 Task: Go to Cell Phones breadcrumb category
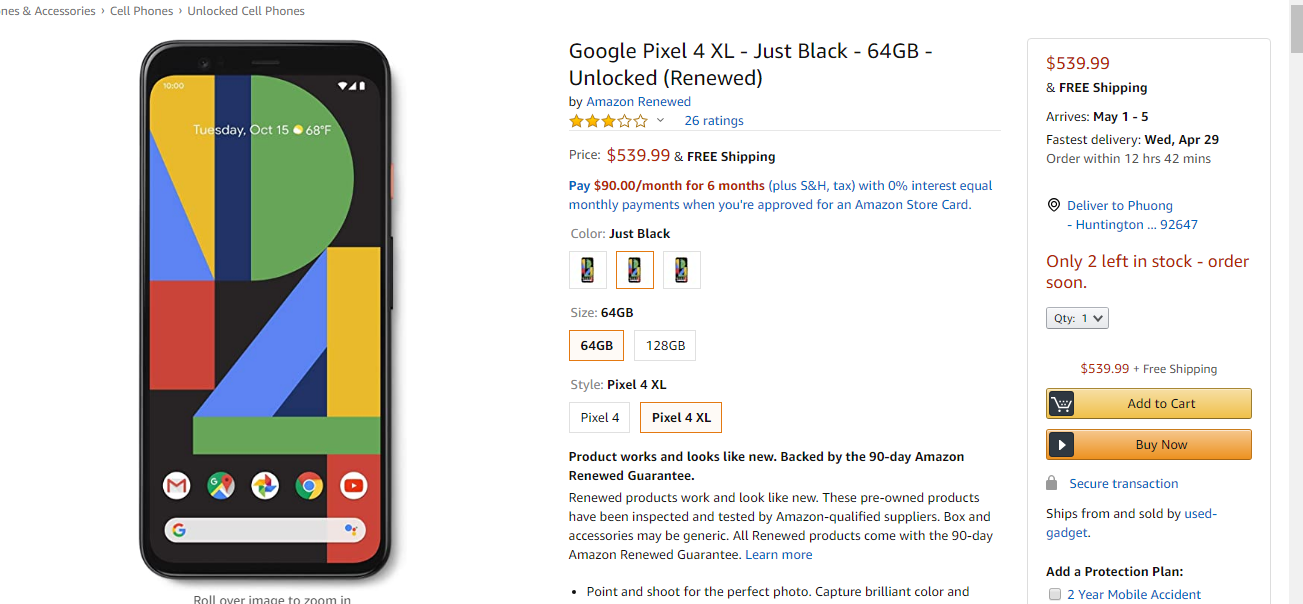(x=141, y=11)
